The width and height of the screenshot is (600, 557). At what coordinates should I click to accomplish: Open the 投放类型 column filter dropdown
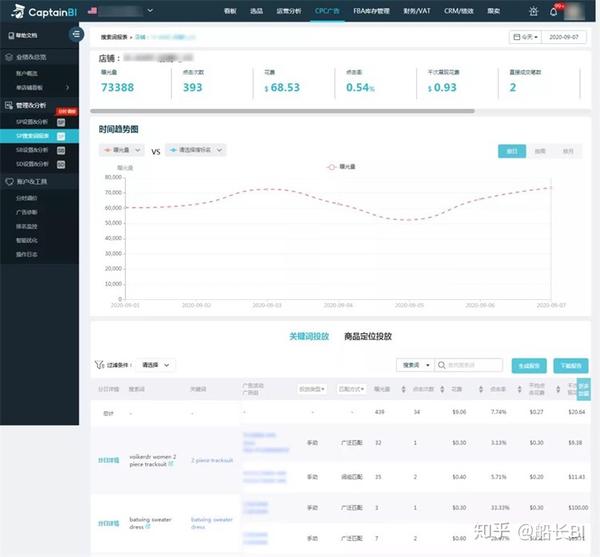click(312, 389)
